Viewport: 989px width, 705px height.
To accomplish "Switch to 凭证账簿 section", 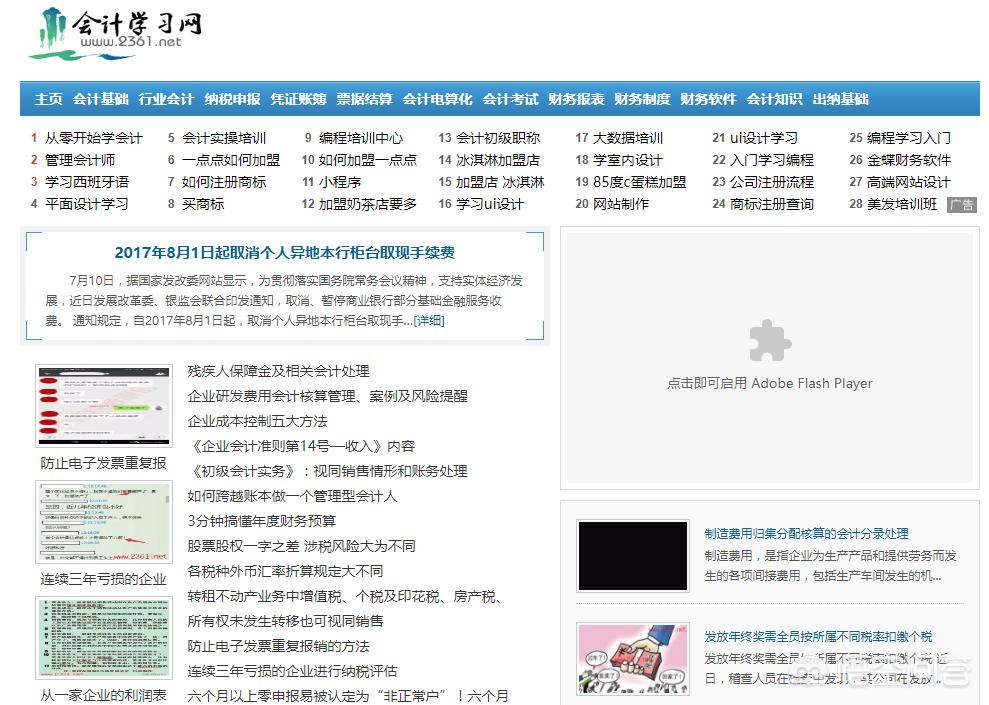I will click(x=298, y=99).
